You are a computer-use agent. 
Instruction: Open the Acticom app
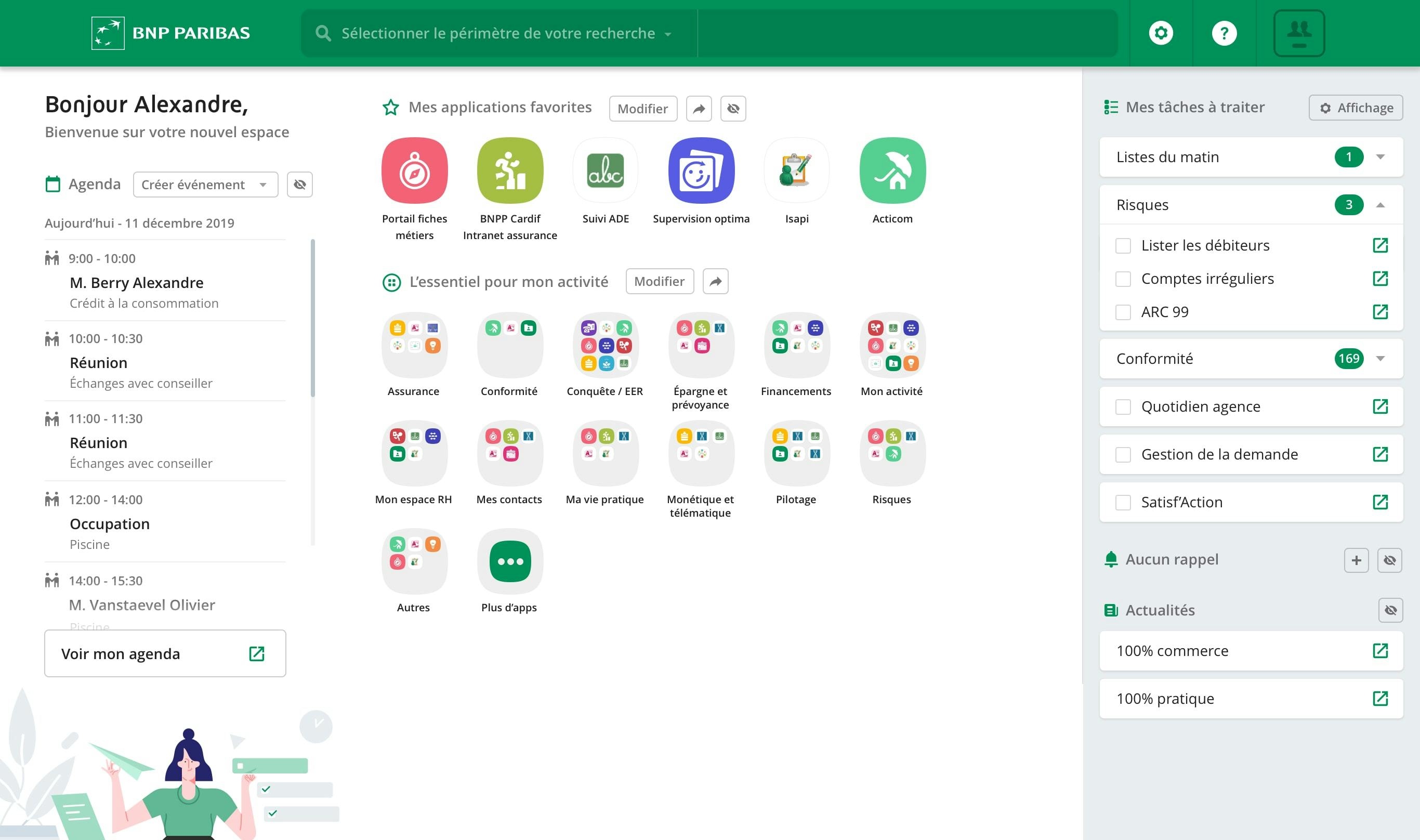(892, 170)
